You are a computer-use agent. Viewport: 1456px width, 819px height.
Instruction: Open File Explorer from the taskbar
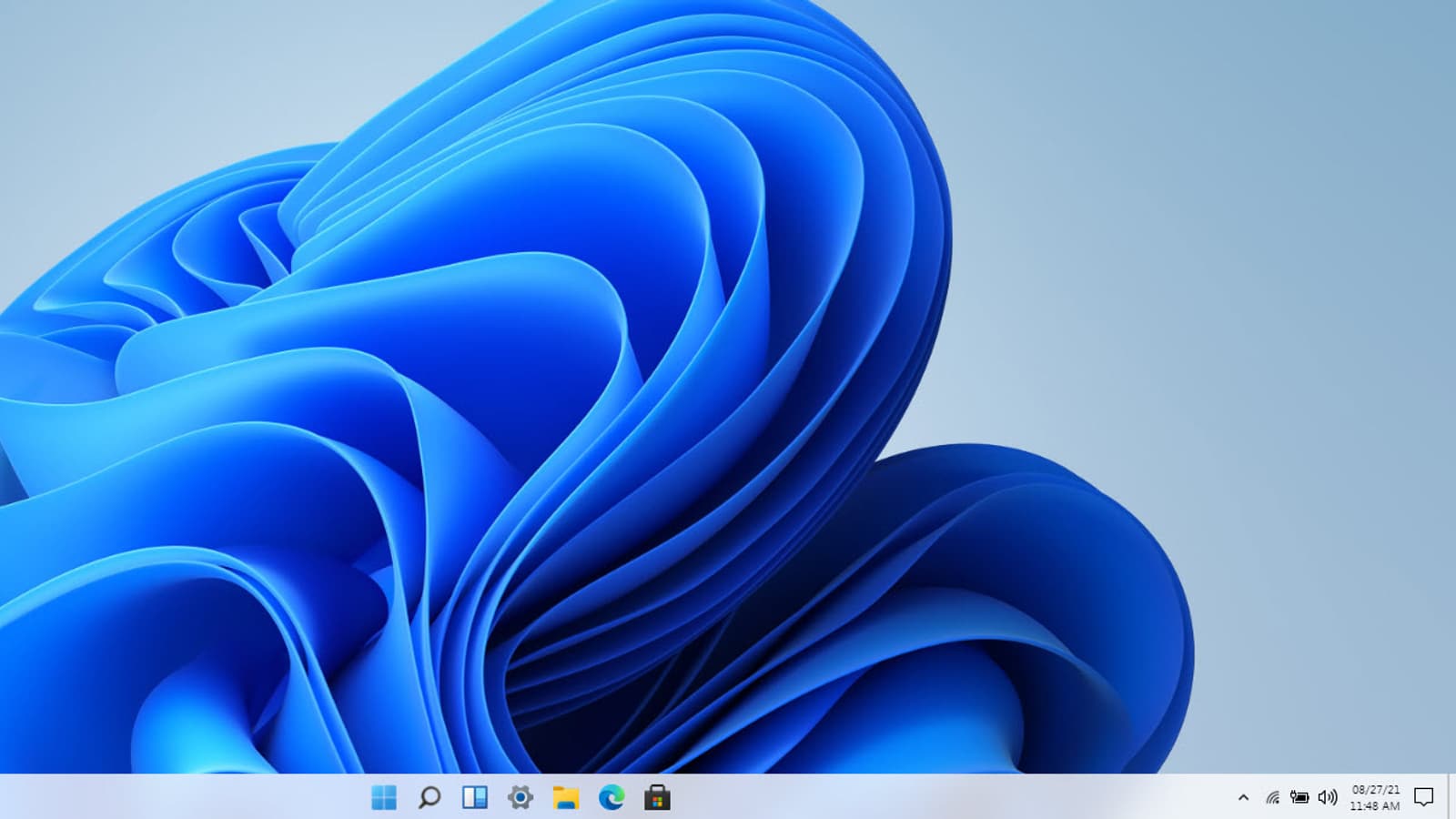(566, 798)
